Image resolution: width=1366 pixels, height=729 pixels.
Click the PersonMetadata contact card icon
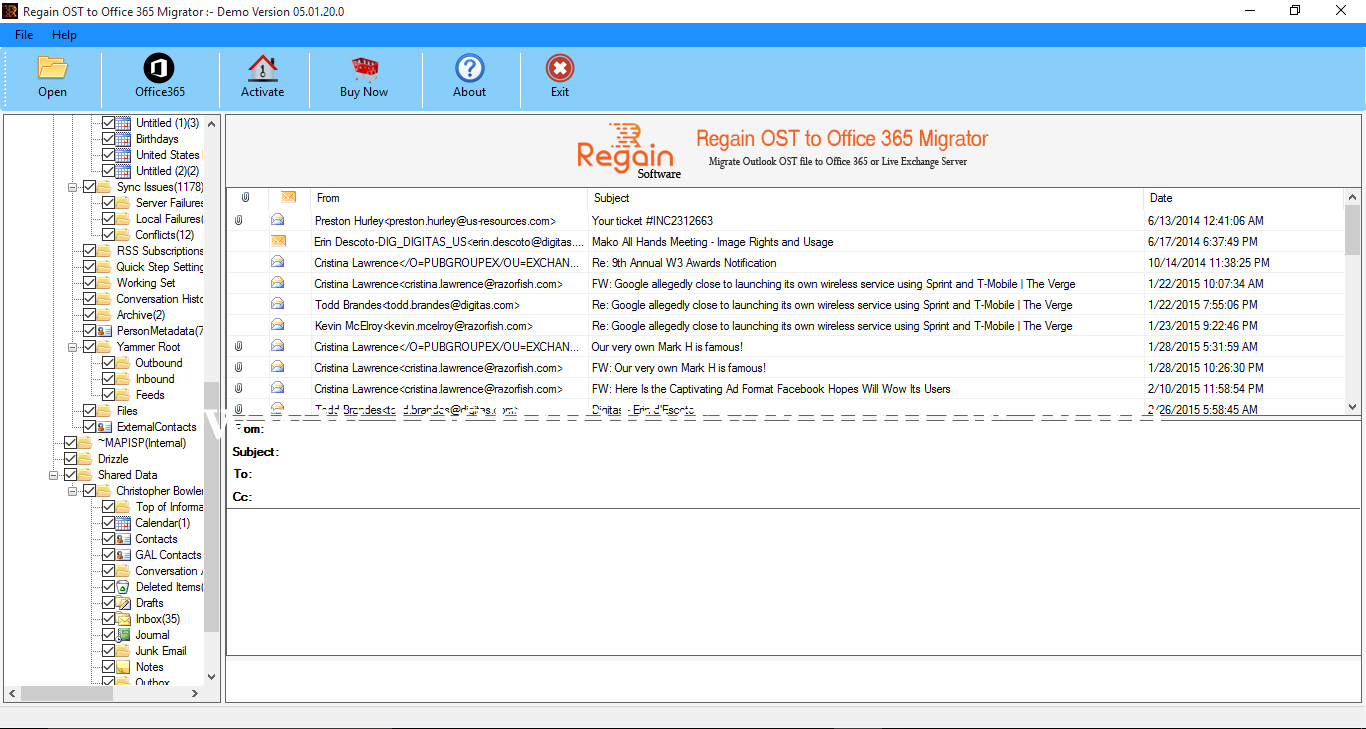coord(105,331)
